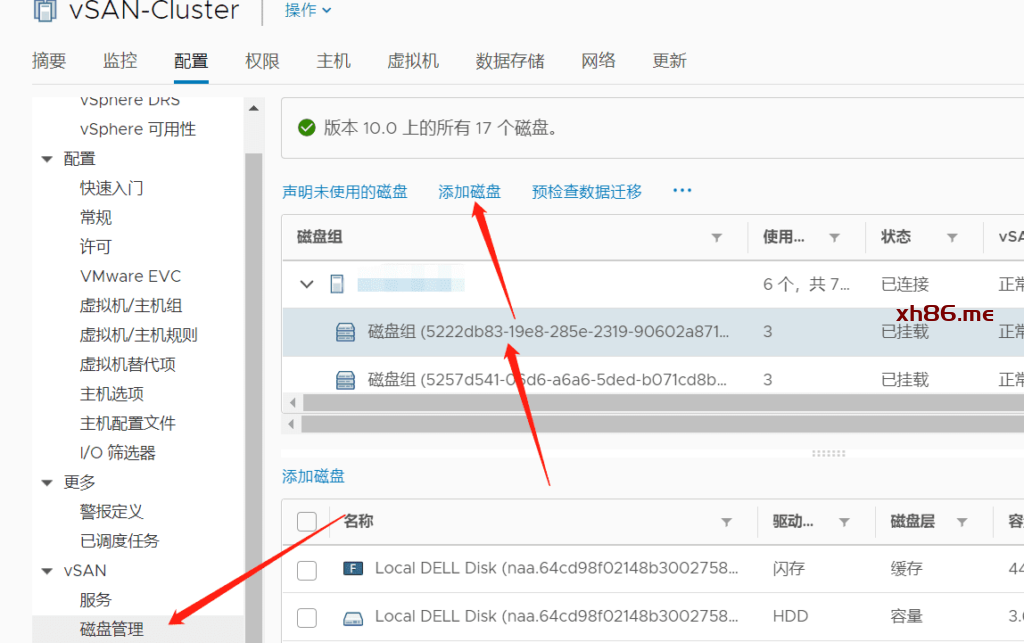1024x643 pixels.
Task: Select 许可 in sidebar
Action: click(96, 247)
